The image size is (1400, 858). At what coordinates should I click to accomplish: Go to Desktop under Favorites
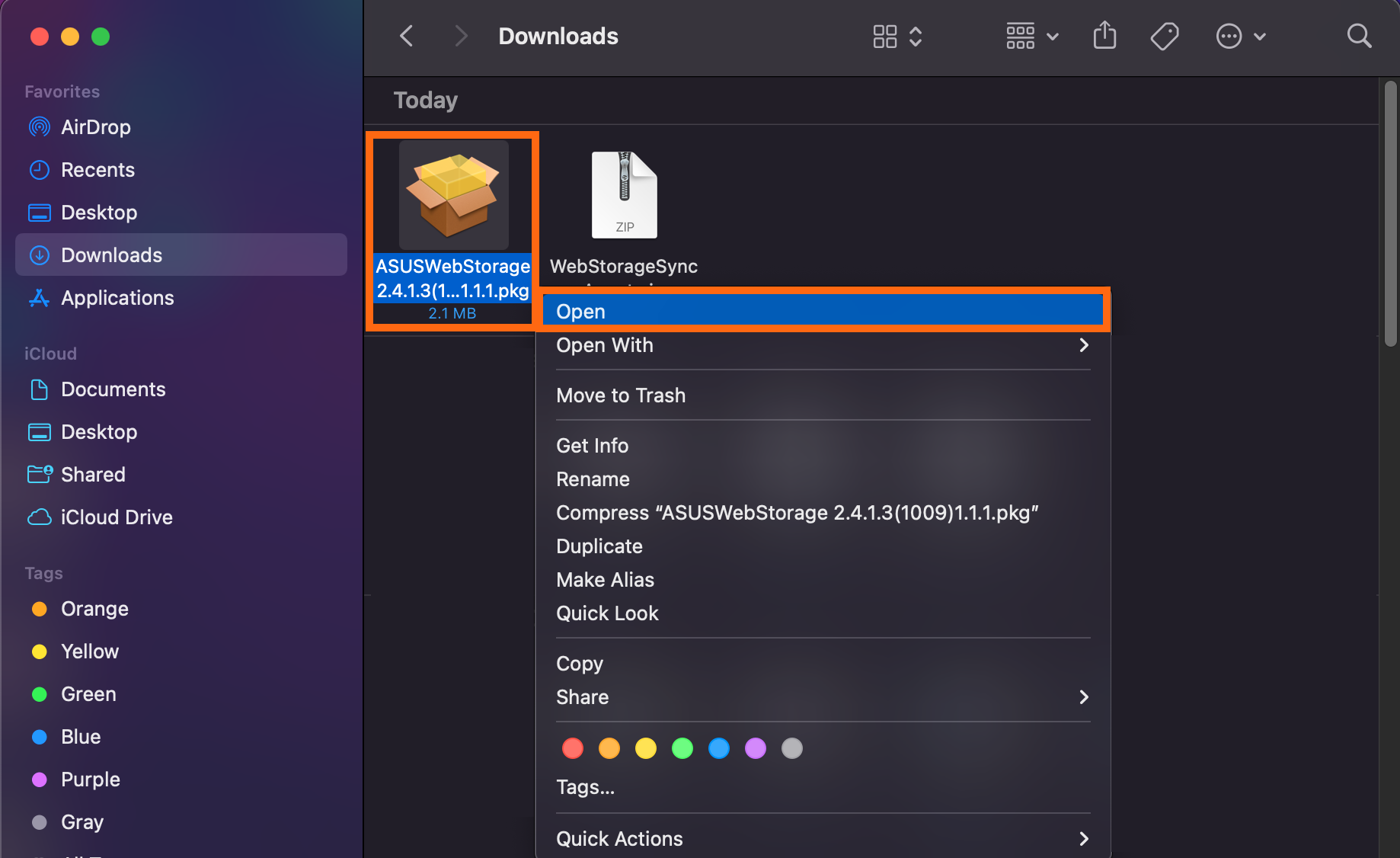181,213
